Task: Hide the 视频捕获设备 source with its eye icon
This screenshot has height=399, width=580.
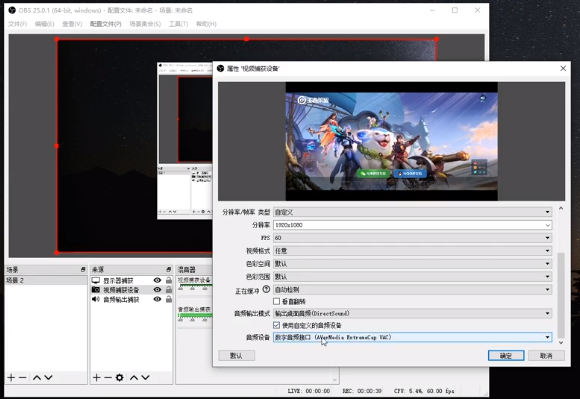Action: [x=158, y=290]
